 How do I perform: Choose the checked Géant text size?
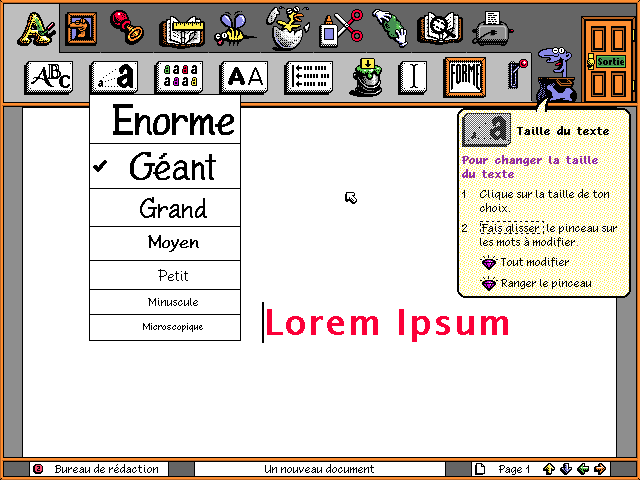[165, 166]
